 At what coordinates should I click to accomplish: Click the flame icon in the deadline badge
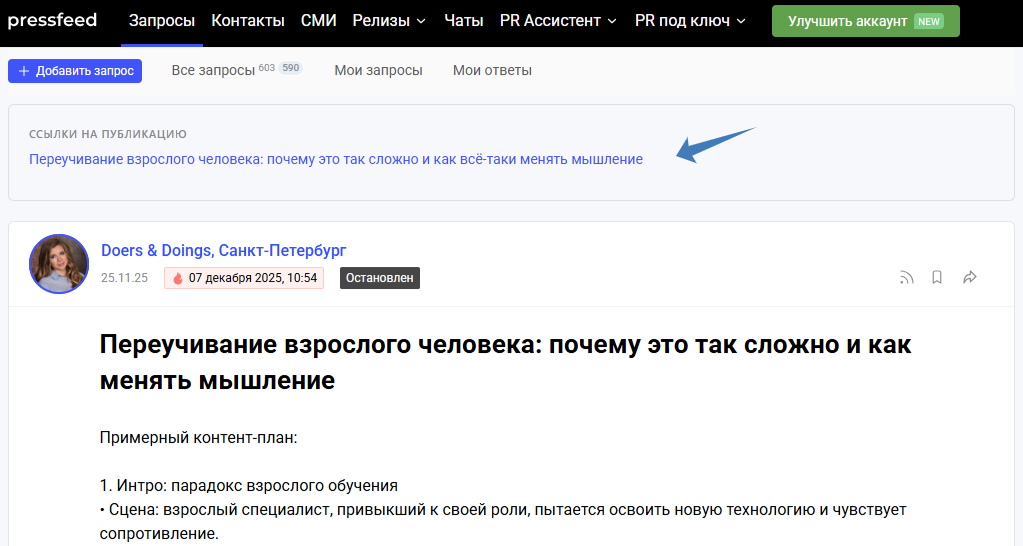[178, 278]
